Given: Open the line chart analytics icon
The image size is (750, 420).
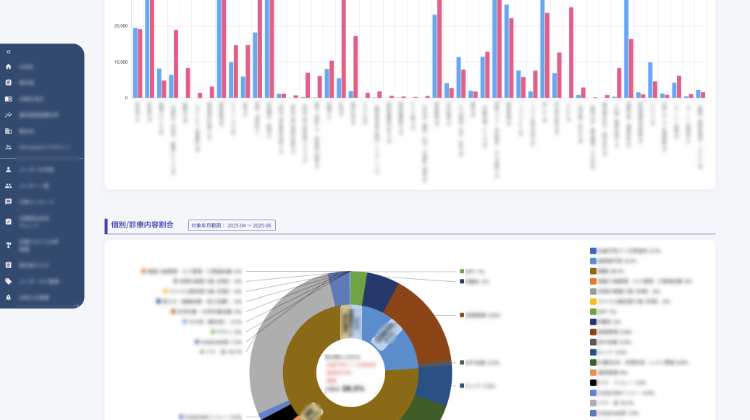Looking at the screenshot, I should [x=9, y=115].
